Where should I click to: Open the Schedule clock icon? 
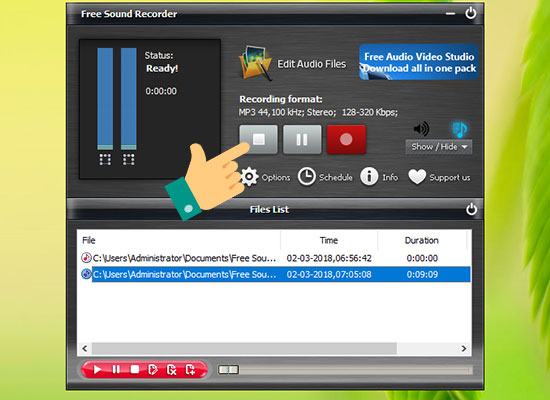(307, 176)
